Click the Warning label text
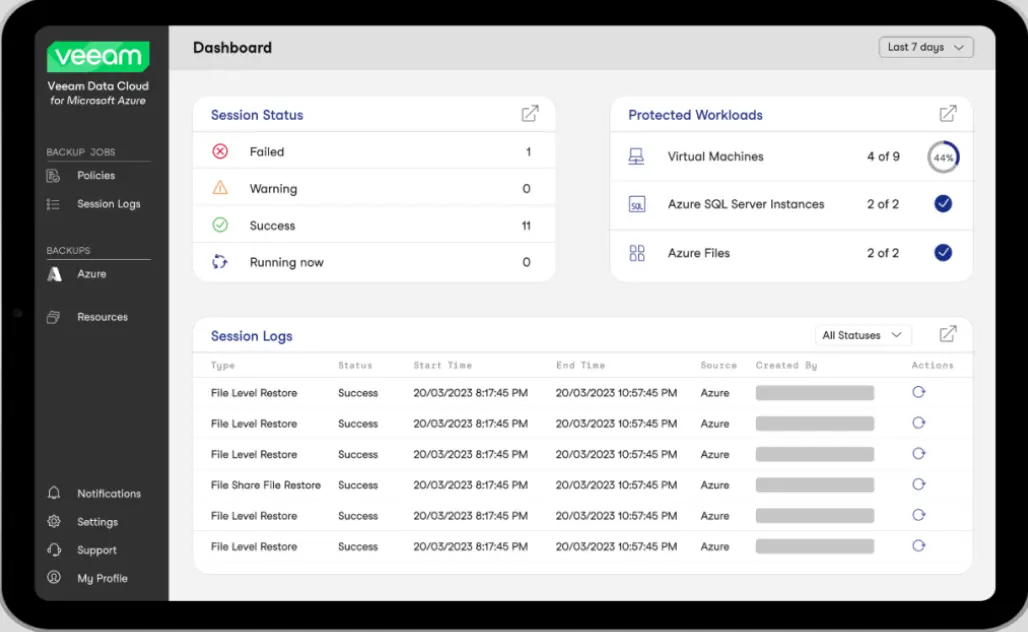This screenshot has width=1028, height=632. (273, 189)
